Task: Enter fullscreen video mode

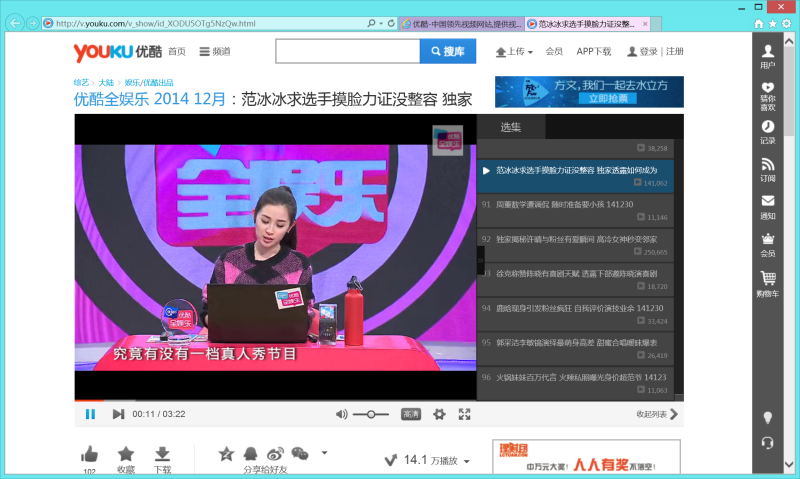Action: [x=464, y=414]
